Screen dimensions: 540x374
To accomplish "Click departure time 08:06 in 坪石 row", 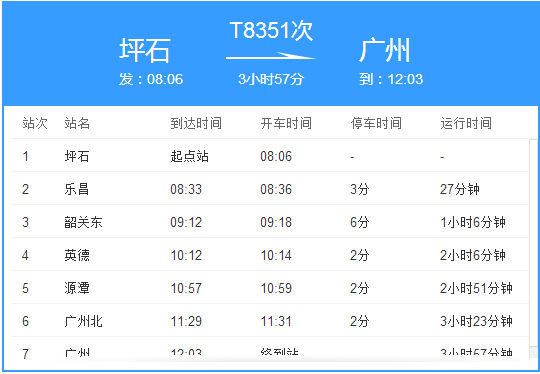I will pos(276,156).
